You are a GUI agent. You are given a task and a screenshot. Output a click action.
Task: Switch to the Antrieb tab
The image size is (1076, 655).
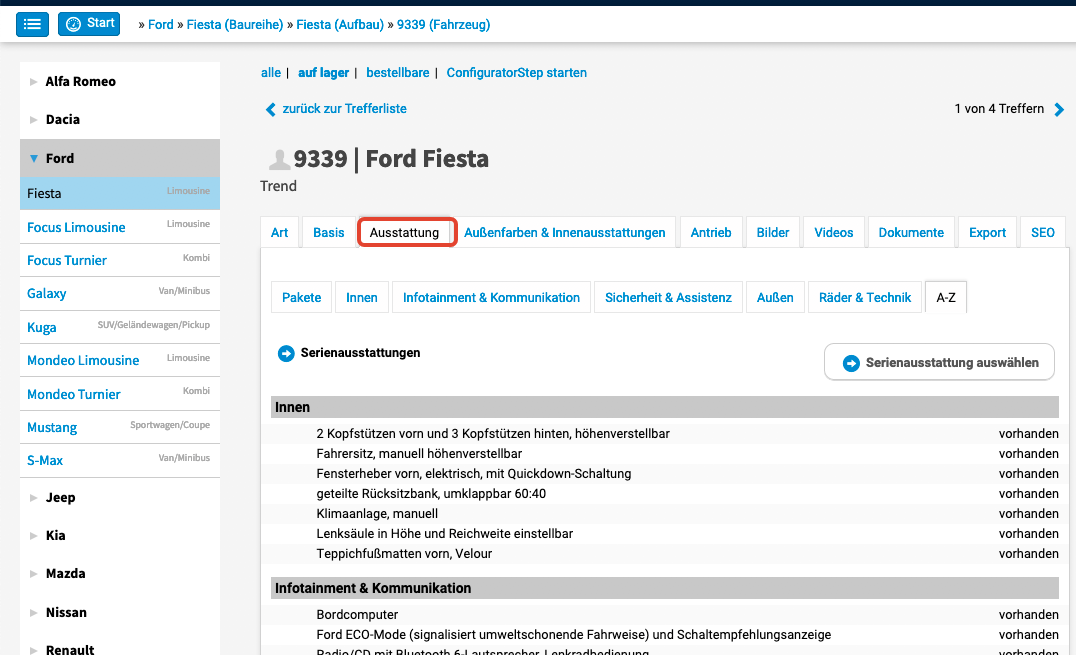tap(710, 232)
